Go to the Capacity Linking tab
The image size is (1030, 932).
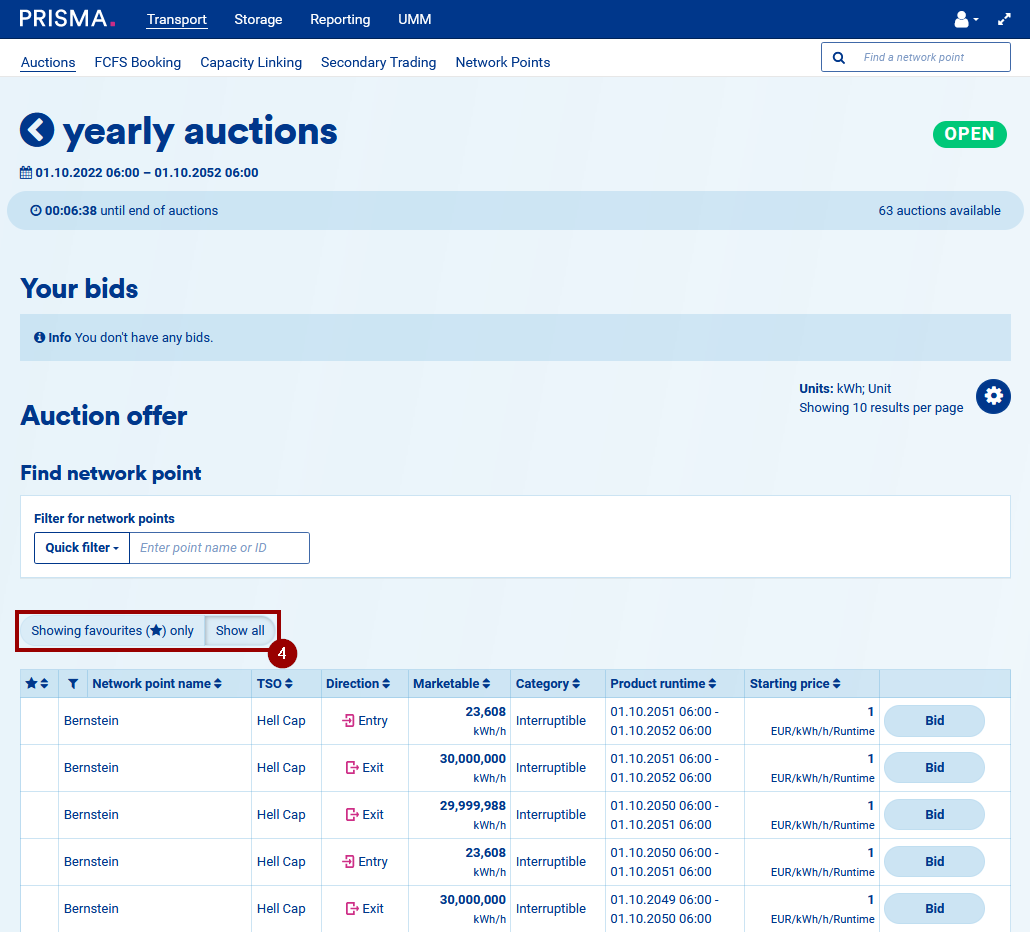251,62
